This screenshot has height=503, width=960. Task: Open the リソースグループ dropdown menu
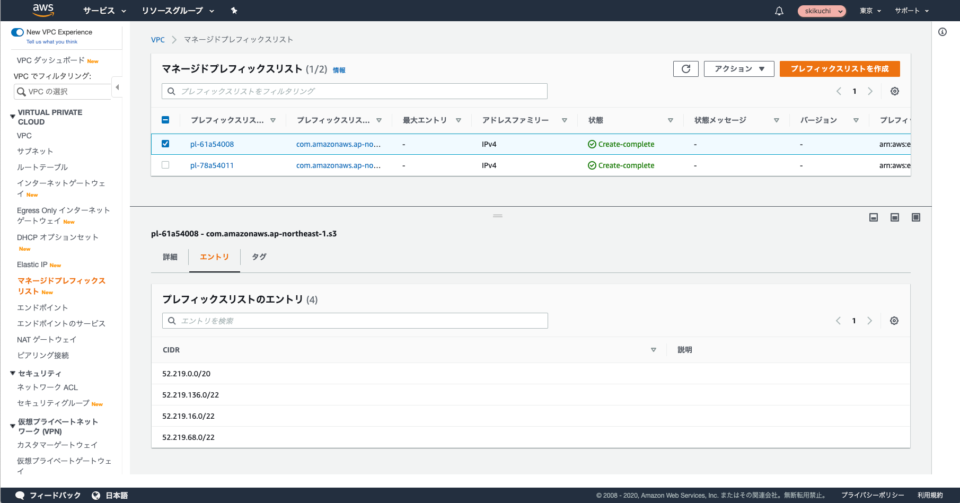[x=178, y=10]
